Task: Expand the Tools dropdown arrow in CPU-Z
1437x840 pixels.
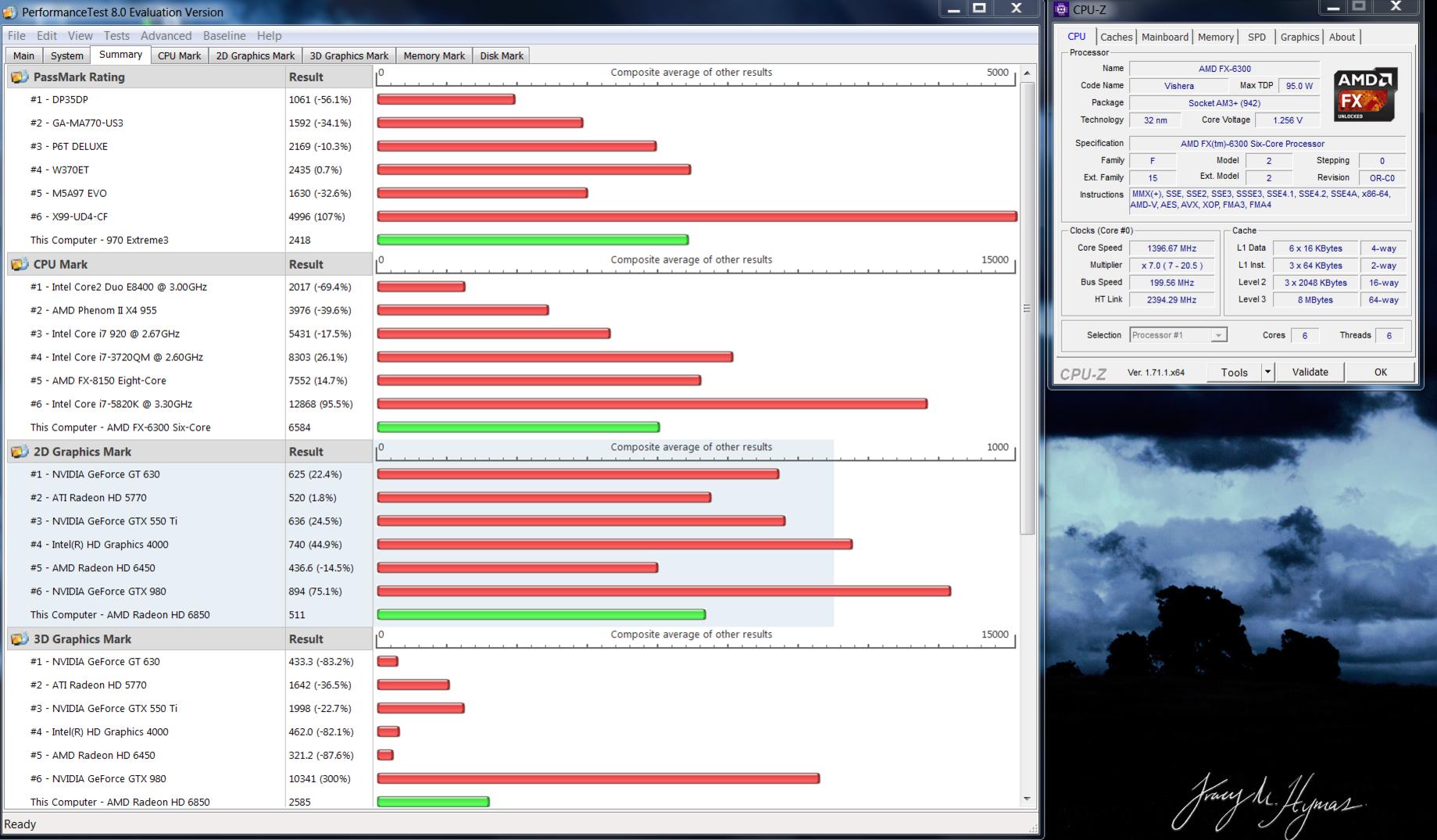Action: tap(1267, 372)
